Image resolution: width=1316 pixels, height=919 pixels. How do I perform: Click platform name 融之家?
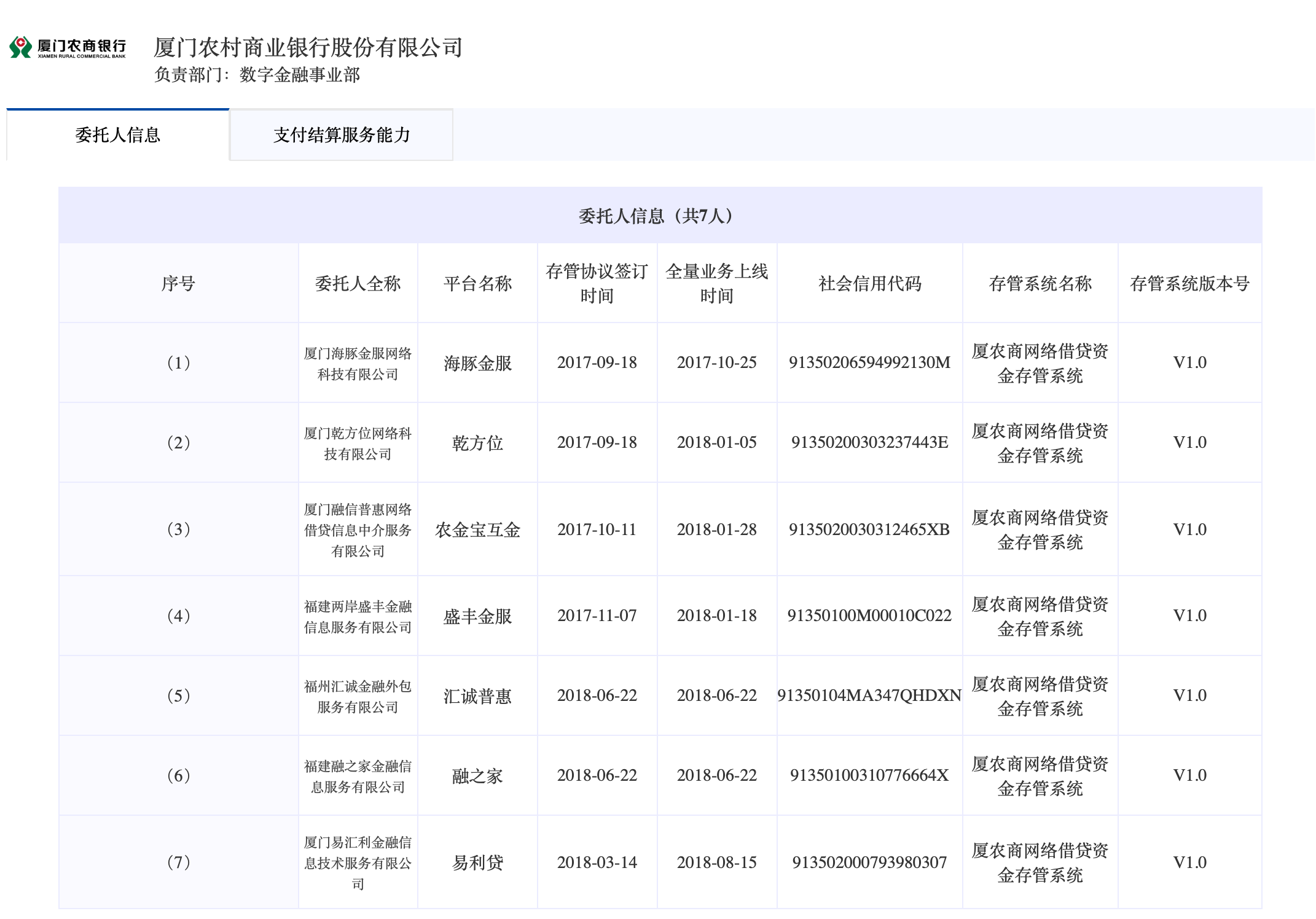pyautogui.click(x=478, y=776)
